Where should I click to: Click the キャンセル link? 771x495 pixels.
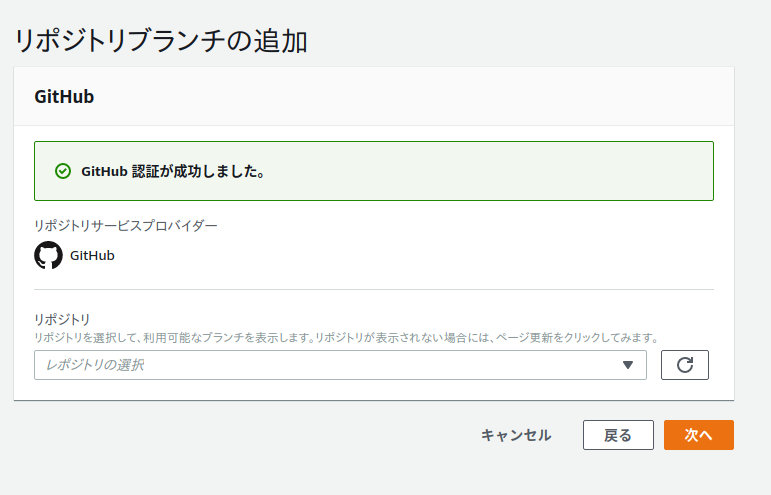[516, 435]
